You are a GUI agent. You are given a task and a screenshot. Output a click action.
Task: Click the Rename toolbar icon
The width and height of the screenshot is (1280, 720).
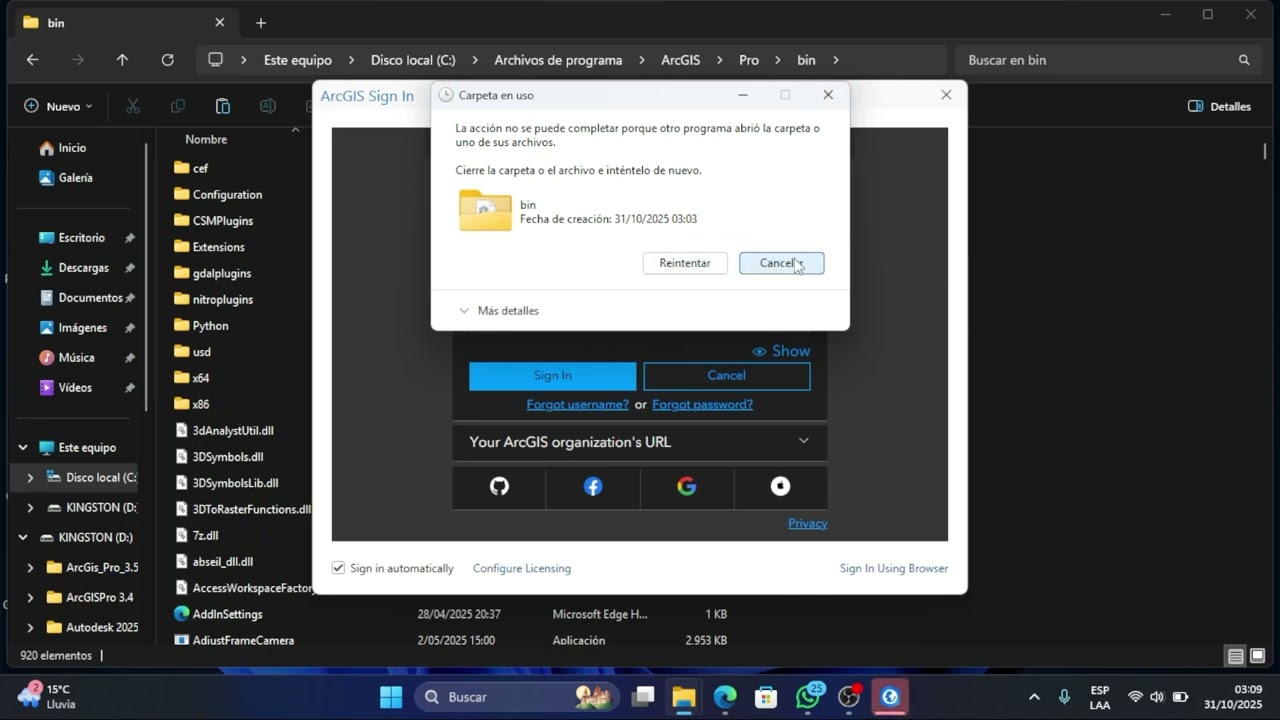268,106
